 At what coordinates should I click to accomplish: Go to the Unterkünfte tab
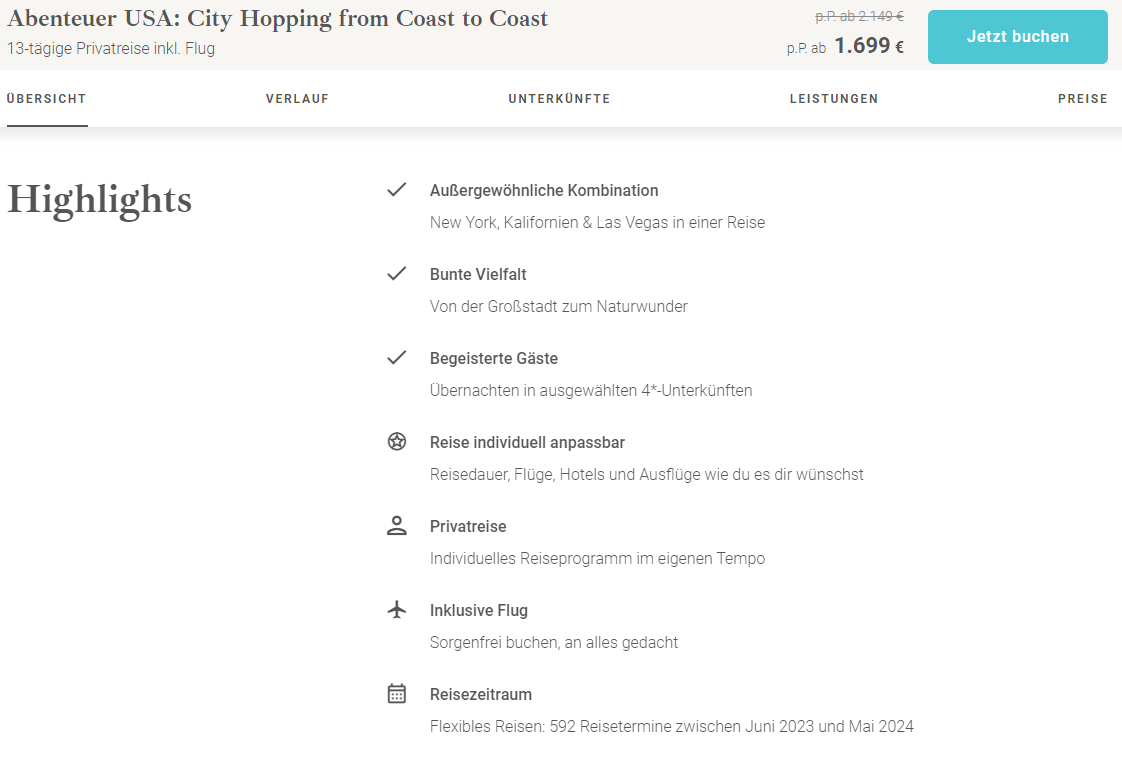[x=559, y=99]
